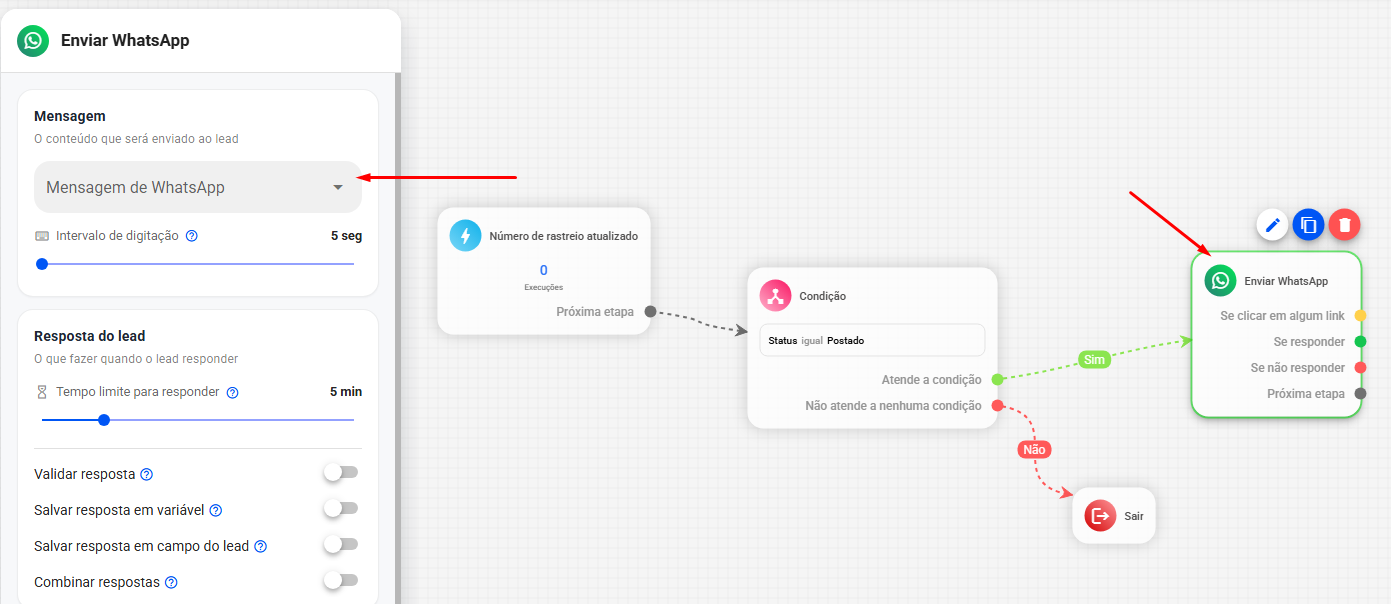
Task: Open help icon next to Validar resposta
Action: point(146,474)
